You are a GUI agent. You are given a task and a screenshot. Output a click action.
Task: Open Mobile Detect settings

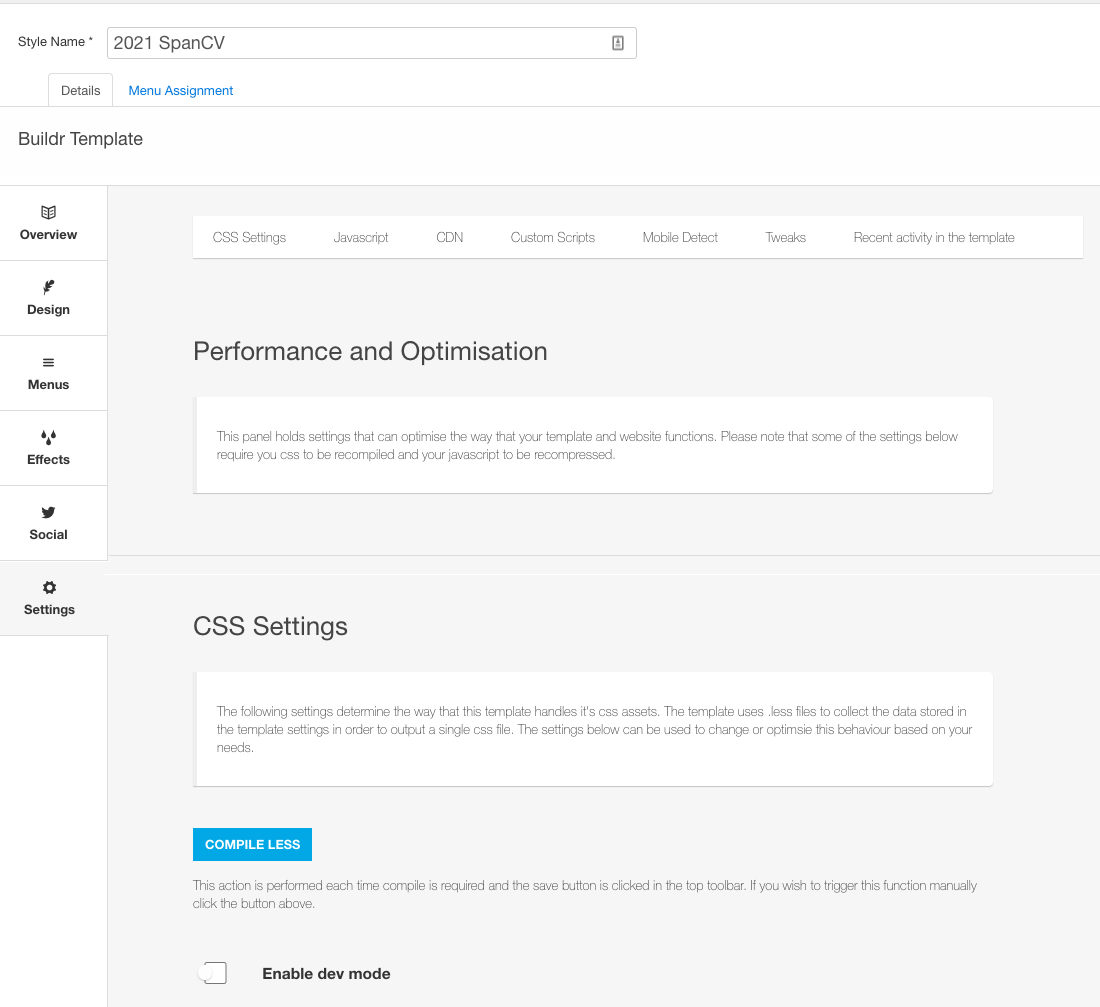point(680,238)
